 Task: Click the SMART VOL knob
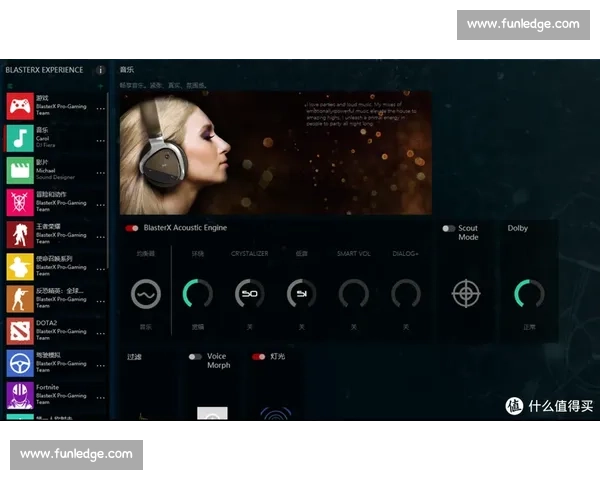click(354, 294)
